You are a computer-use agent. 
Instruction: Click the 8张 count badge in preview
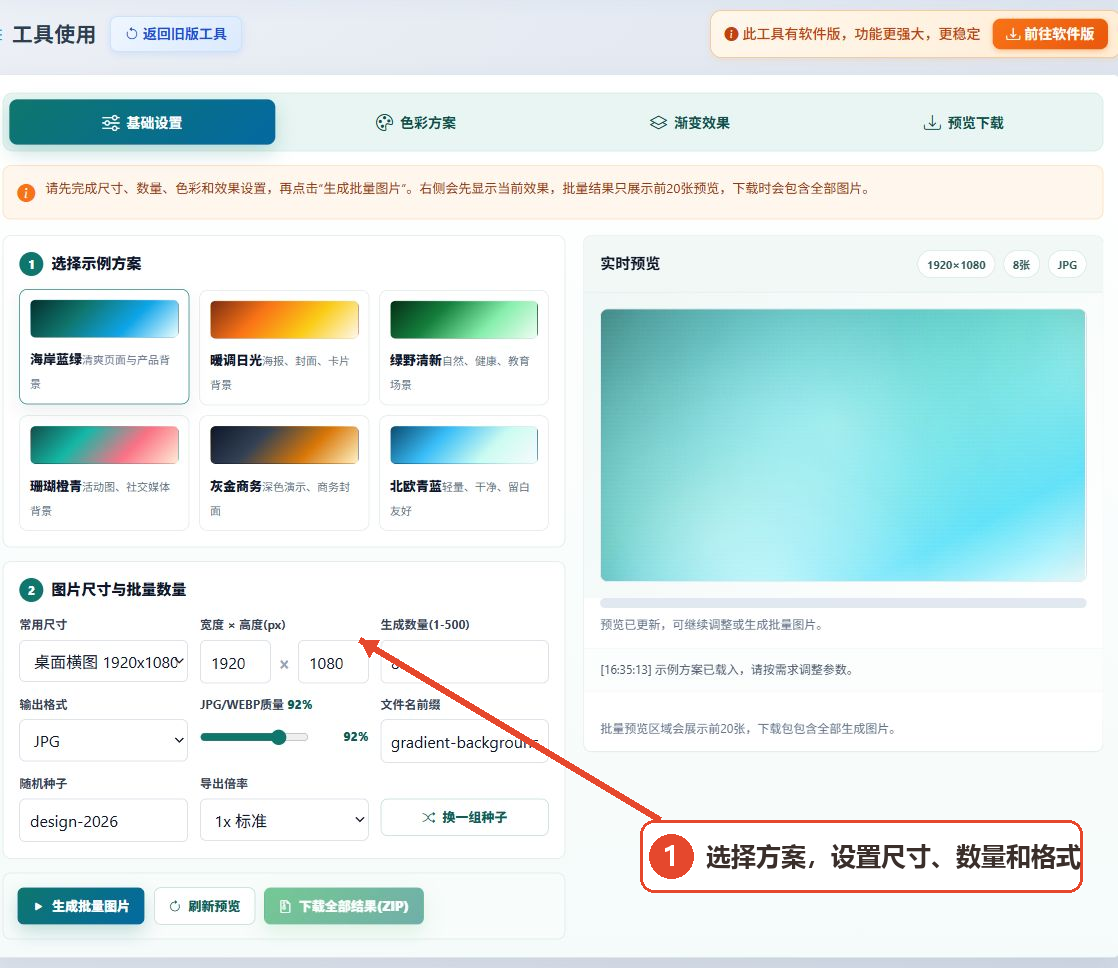point(1021,264)
